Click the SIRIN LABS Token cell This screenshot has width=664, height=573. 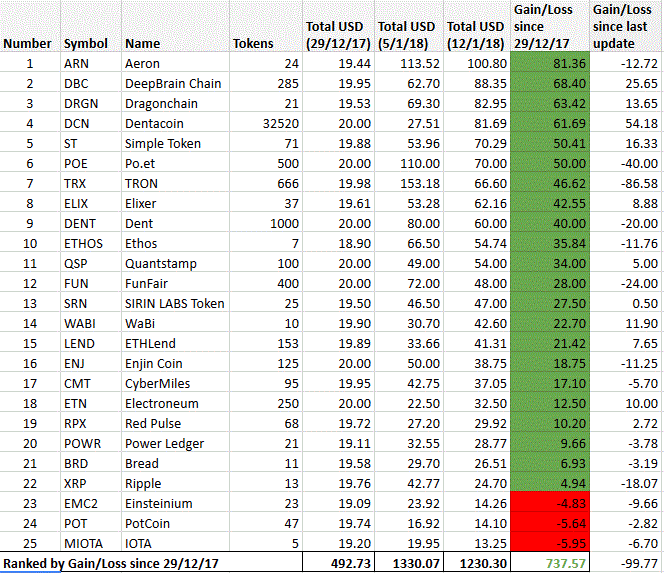coord(176,303)
